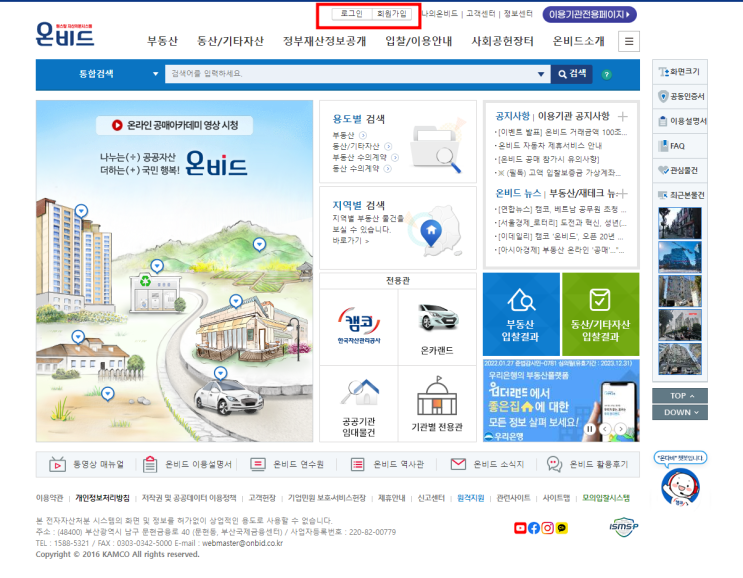This screenshot has width=743, height=578.
Task: Open the 정부재산정보공개 menu
Action: [325, 41]
